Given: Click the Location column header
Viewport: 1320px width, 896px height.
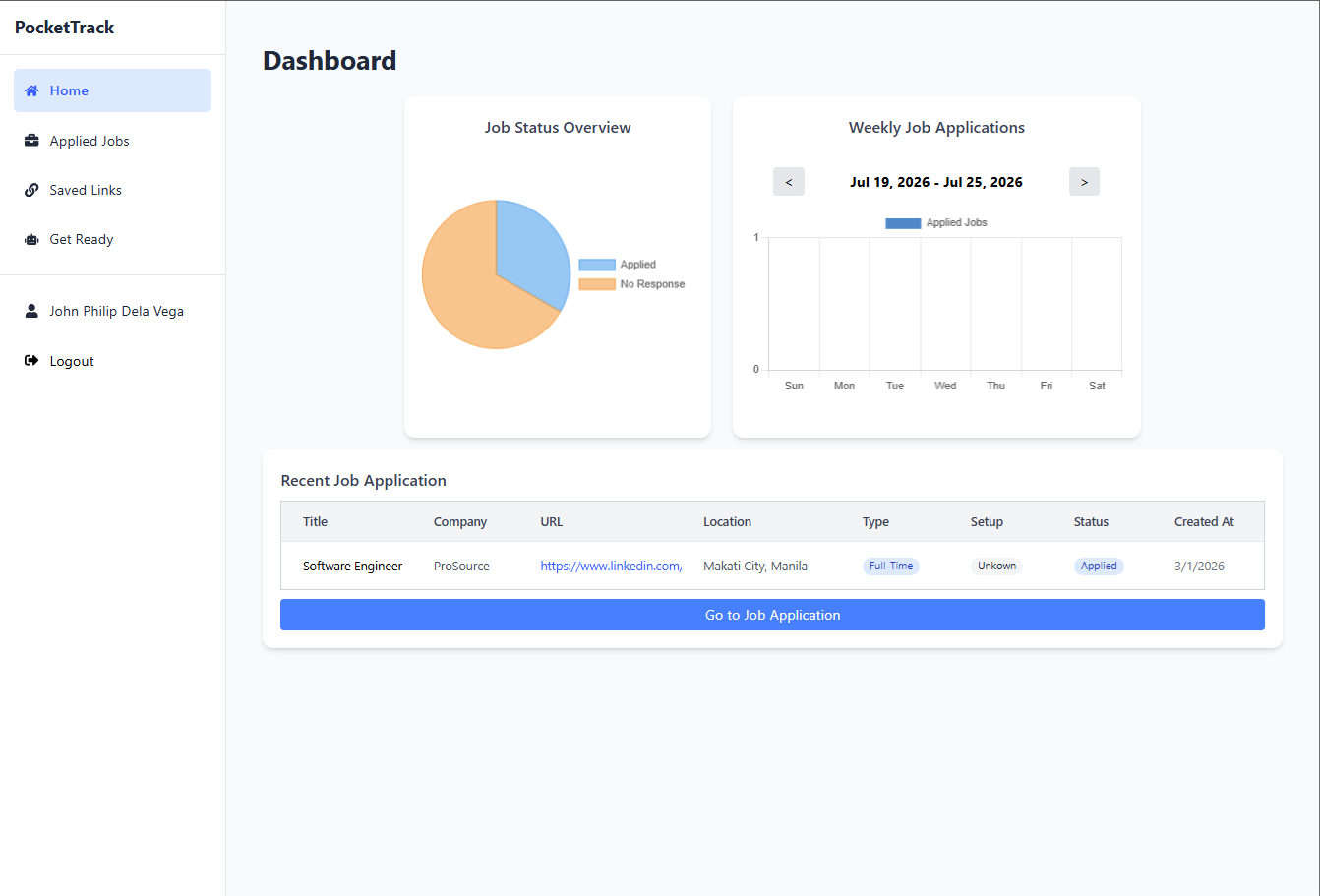Looking at the screenshot, I should point(727,522).
